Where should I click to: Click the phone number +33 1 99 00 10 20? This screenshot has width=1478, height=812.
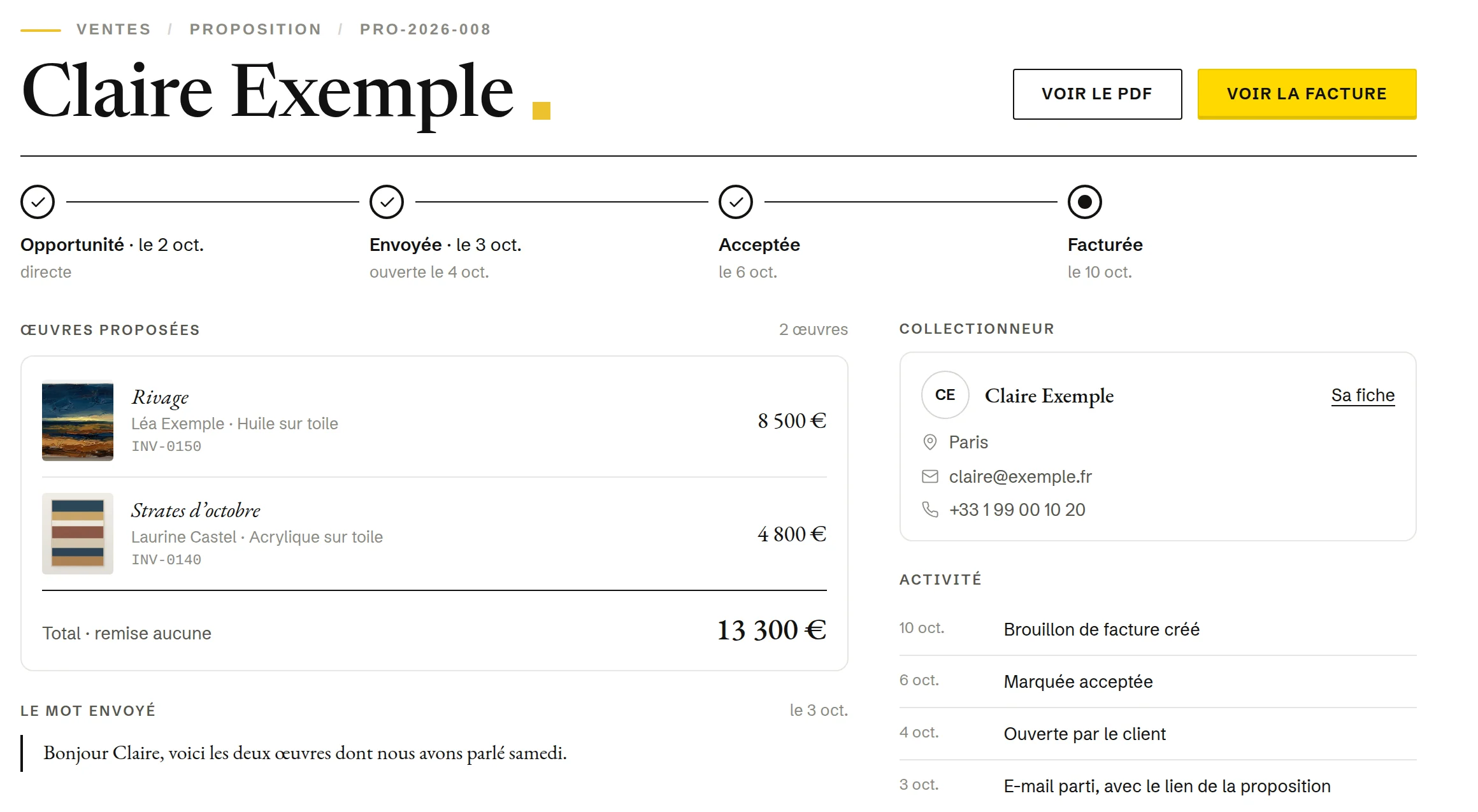[1017, 509]
